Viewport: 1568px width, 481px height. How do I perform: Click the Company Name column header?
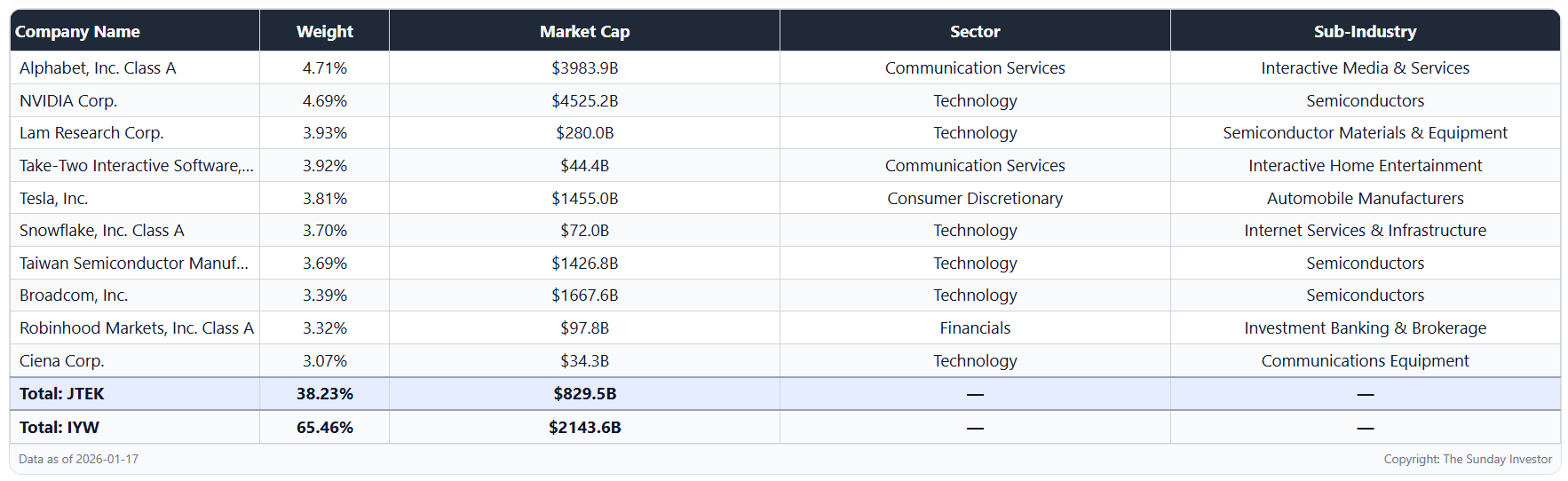77,32
